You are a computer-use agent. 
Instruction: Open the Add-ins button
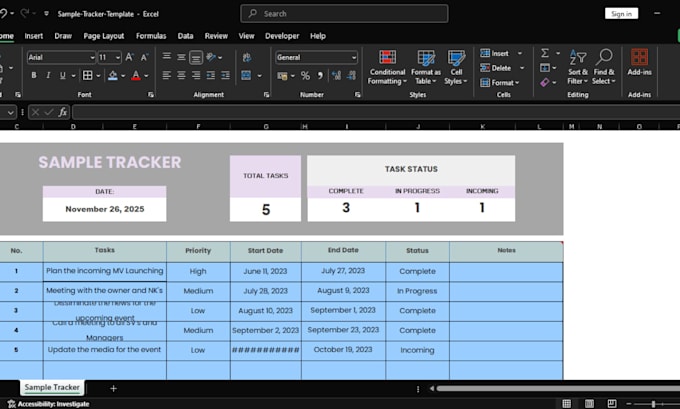coord(639,63)
